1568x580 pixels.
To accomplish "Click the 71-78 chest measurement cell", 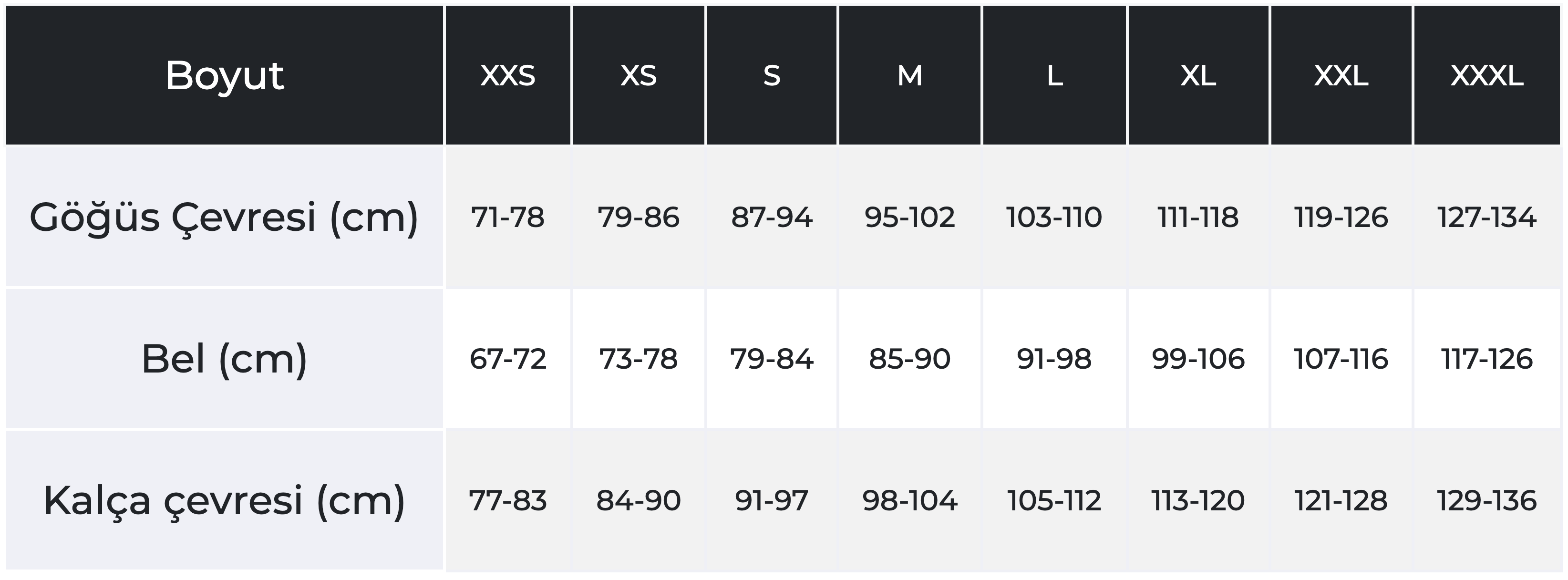I will [x=508, y=217].
